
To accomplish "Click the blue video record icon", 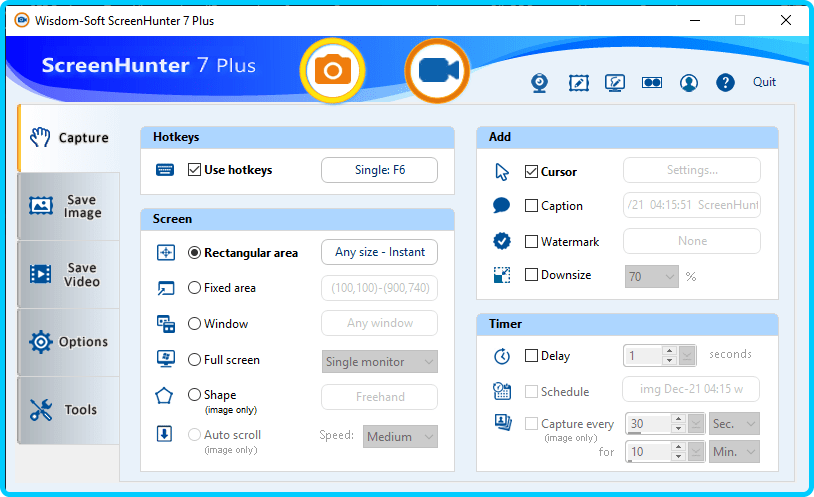I will 437,70.
